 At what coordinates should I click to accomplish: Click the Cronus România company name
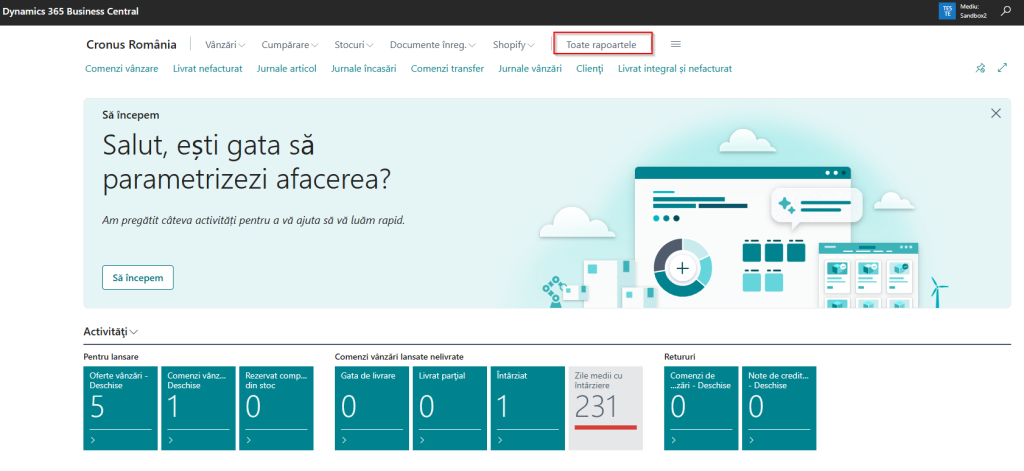click(x=131, y=44)
